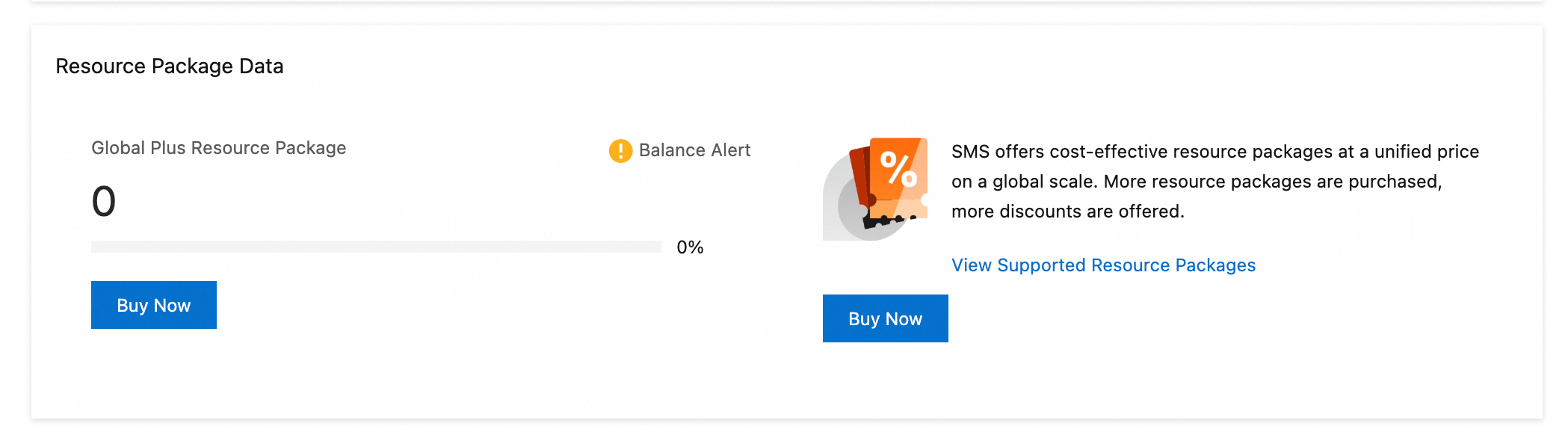Click the percent sign on the coupon

(898, 168)
